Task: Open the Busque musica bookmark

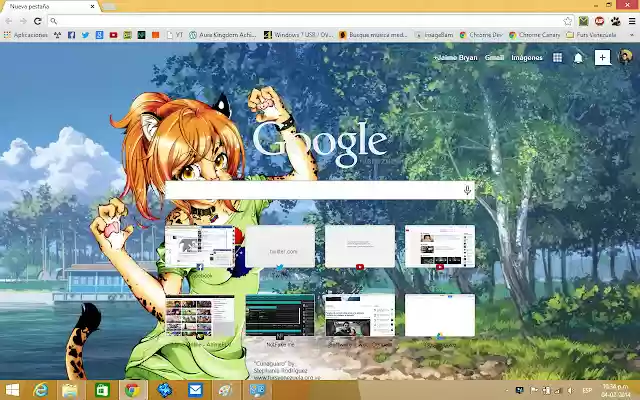Action: click(373, 35)
